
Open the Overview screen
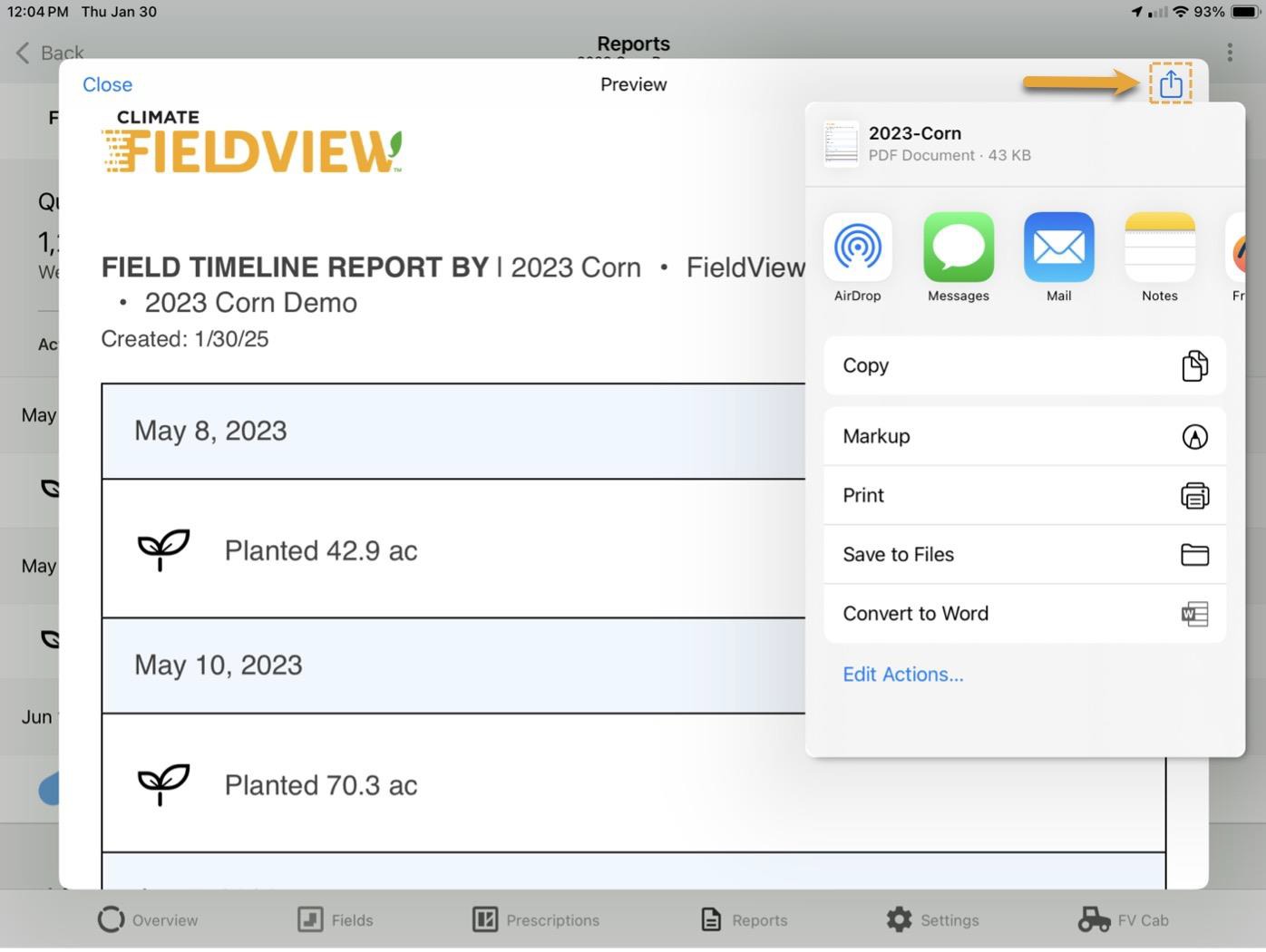148,919
